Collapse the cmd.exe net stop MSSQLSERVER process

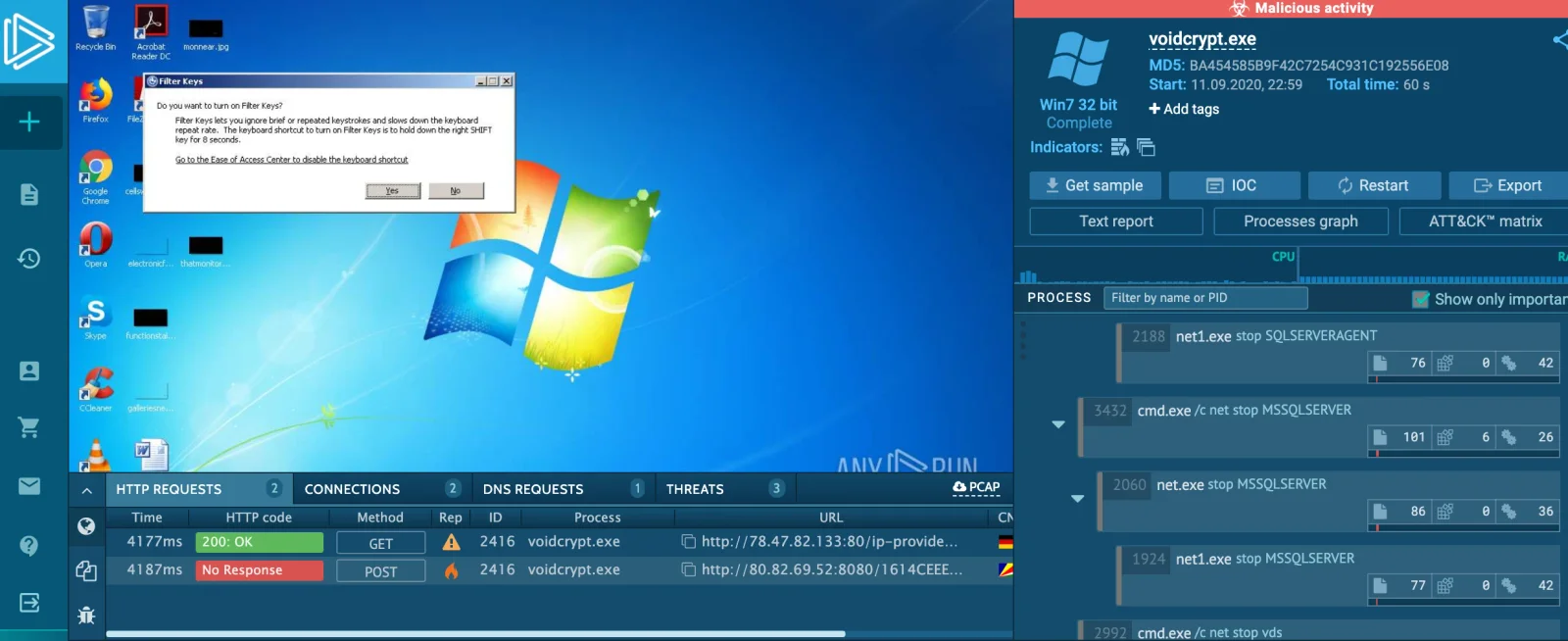(x=1058, y=424)
